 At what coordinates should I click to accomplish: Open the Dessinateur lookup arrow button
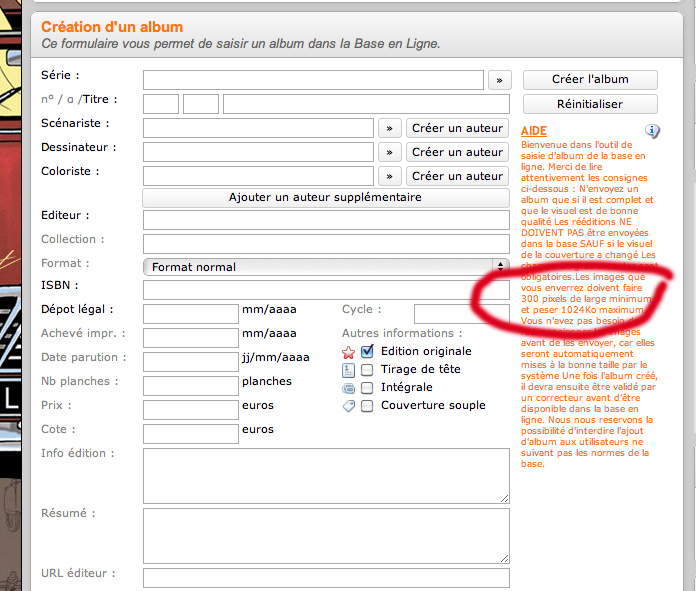[x=389, y=152]
